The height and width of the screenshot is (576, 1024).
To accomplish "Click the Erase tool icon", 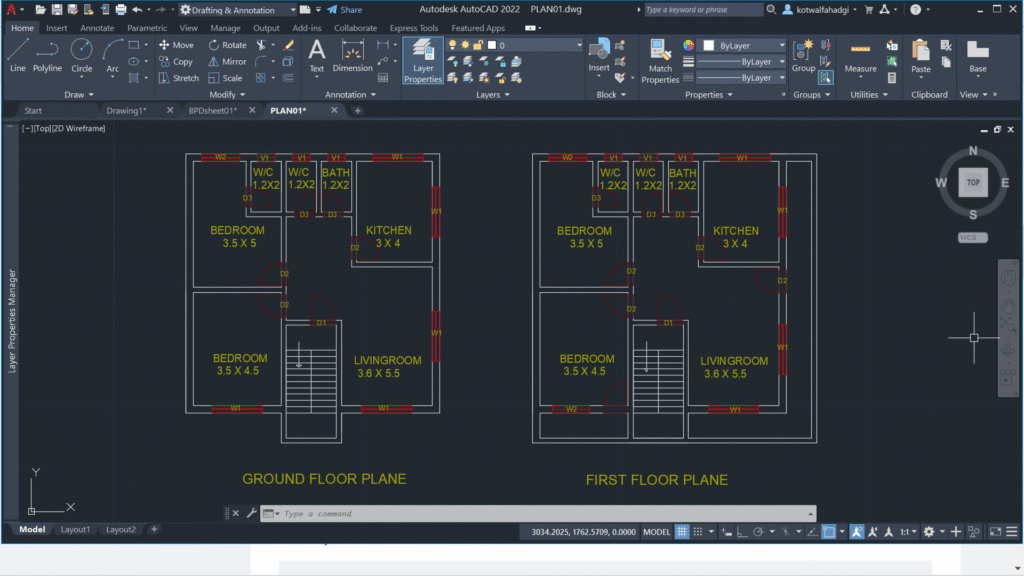I will click(288, 45).
